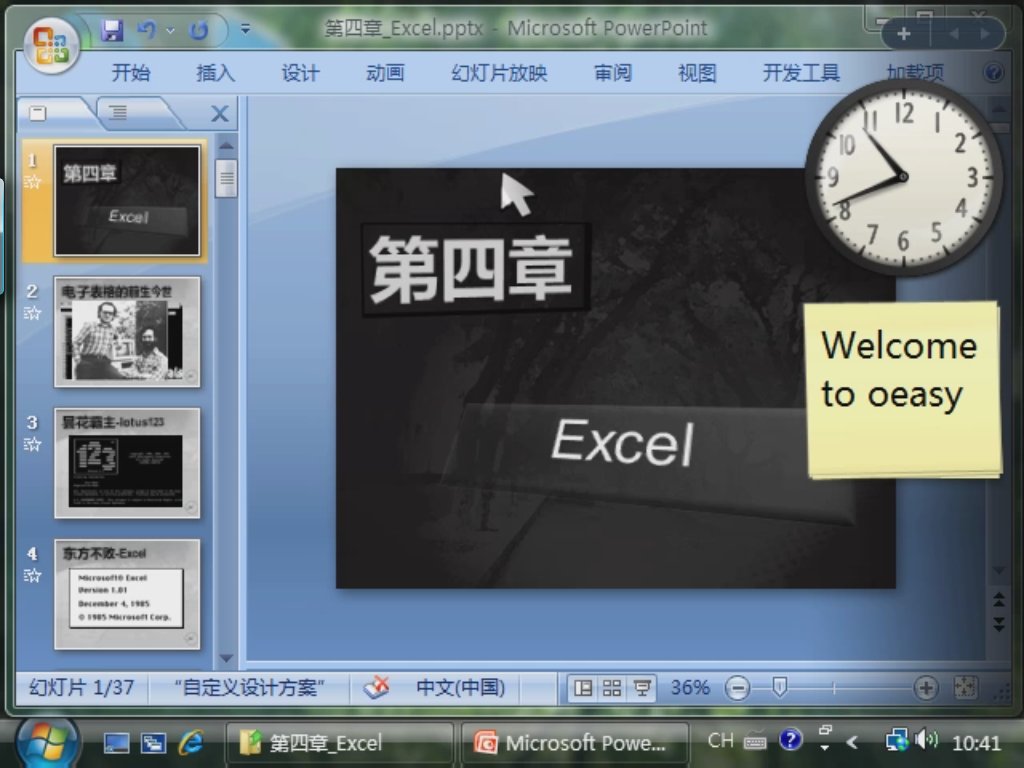
Task: Customize the Quick Access Toolbar dropdown
Action: (246, 29)
